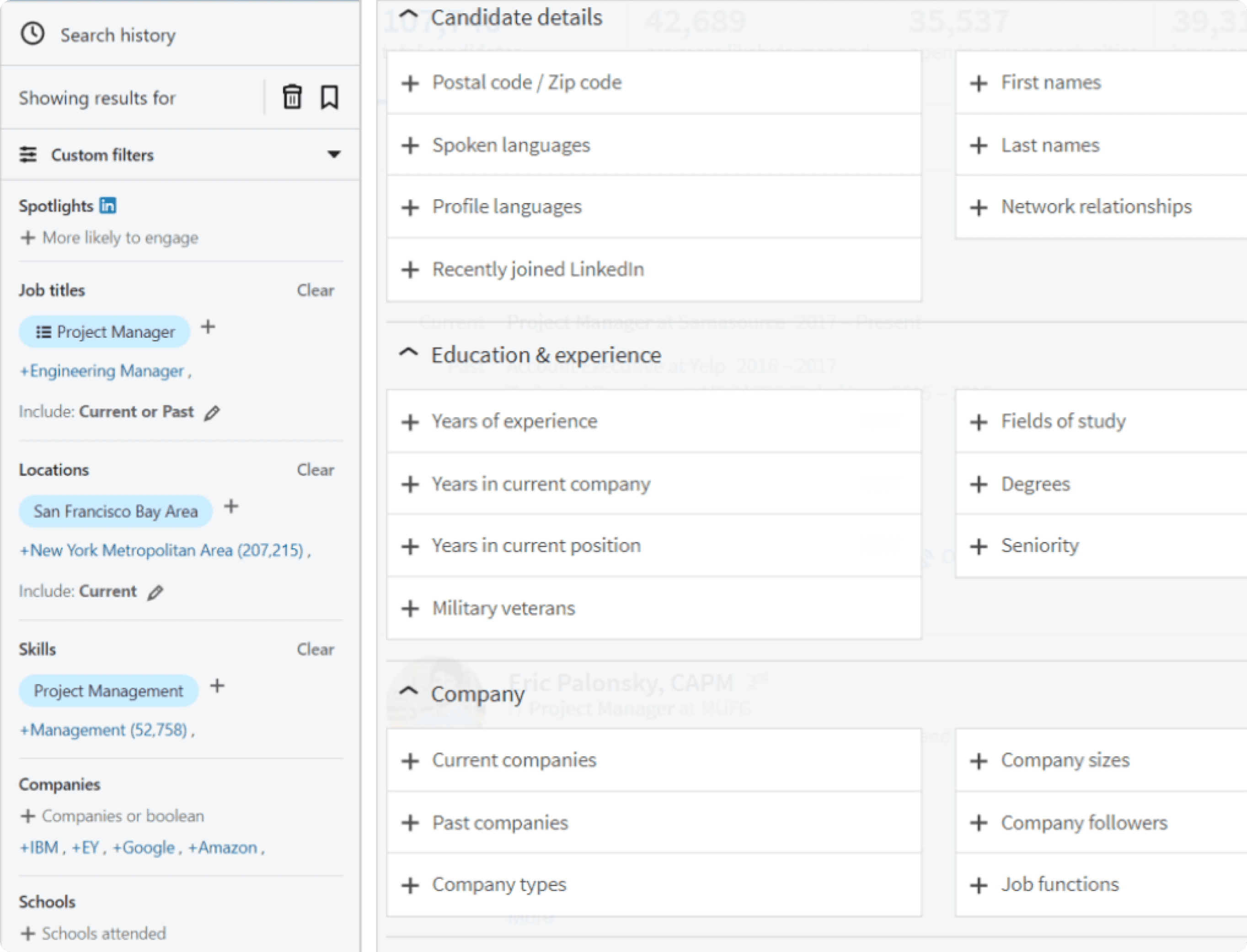Collapse the Company section chevron
Viewport: 1247px width, 952px height.
(x=408, y=691)
